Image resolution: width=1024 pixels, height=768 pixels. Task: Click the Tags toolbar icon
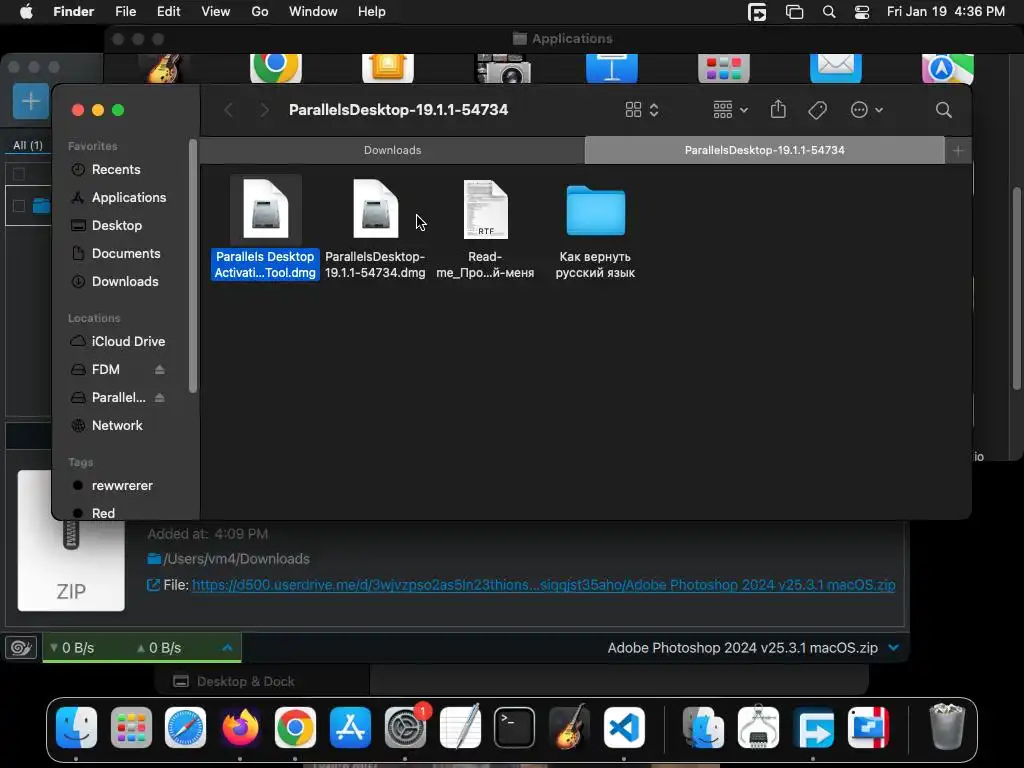[817, 110]
